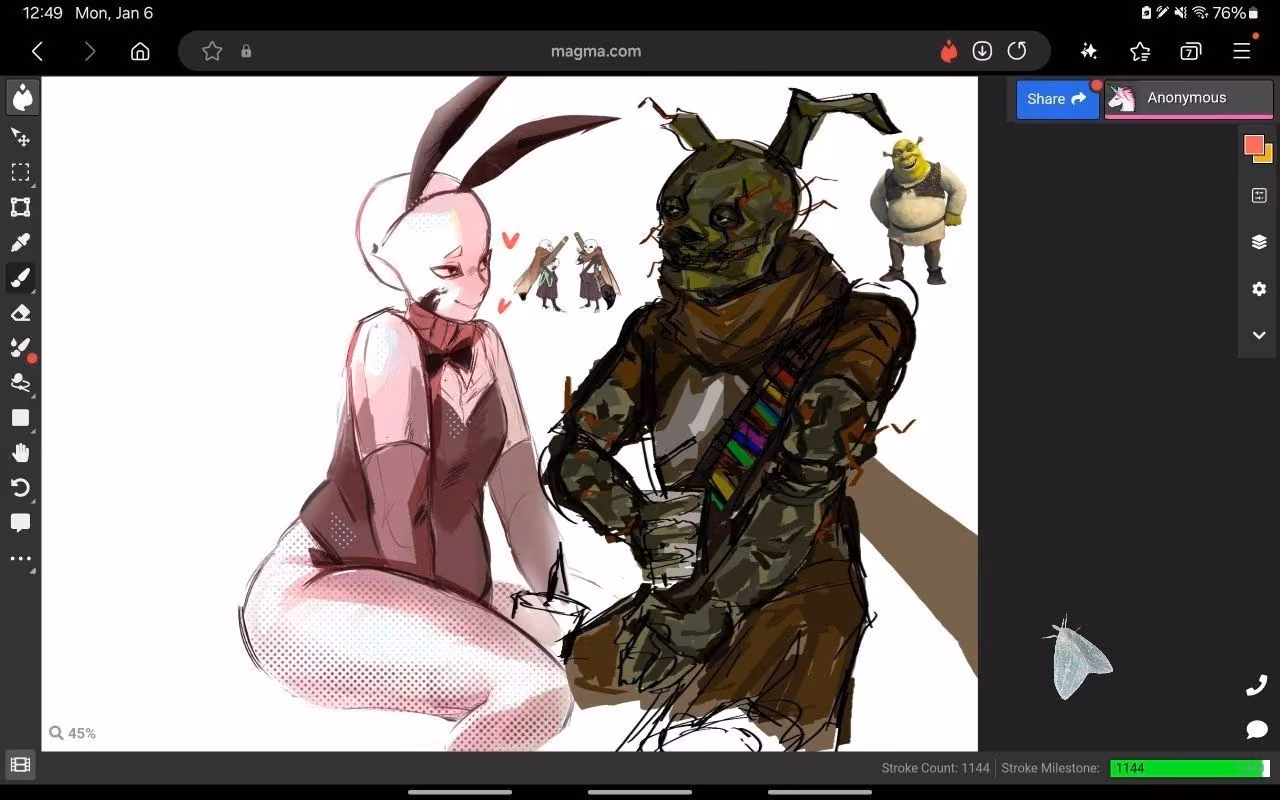Open the filmstrip icon in bottom bar

[21, 765]
